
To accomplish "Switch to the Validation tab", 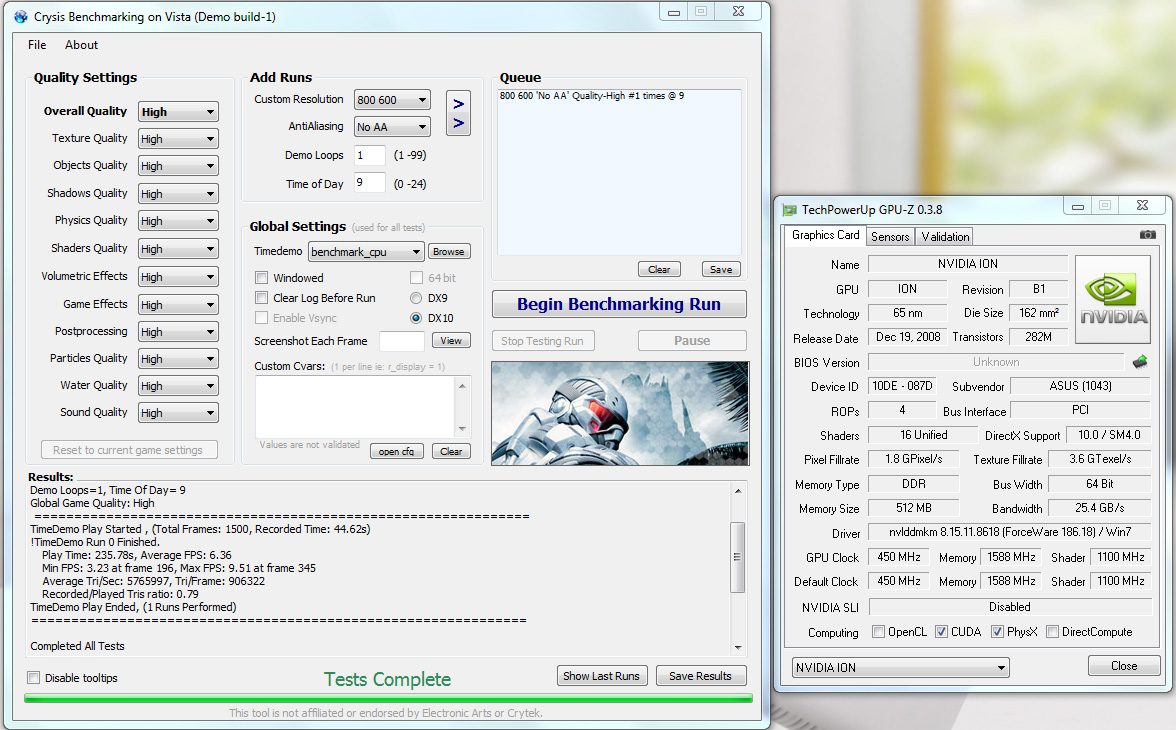I will pos(945,236).
